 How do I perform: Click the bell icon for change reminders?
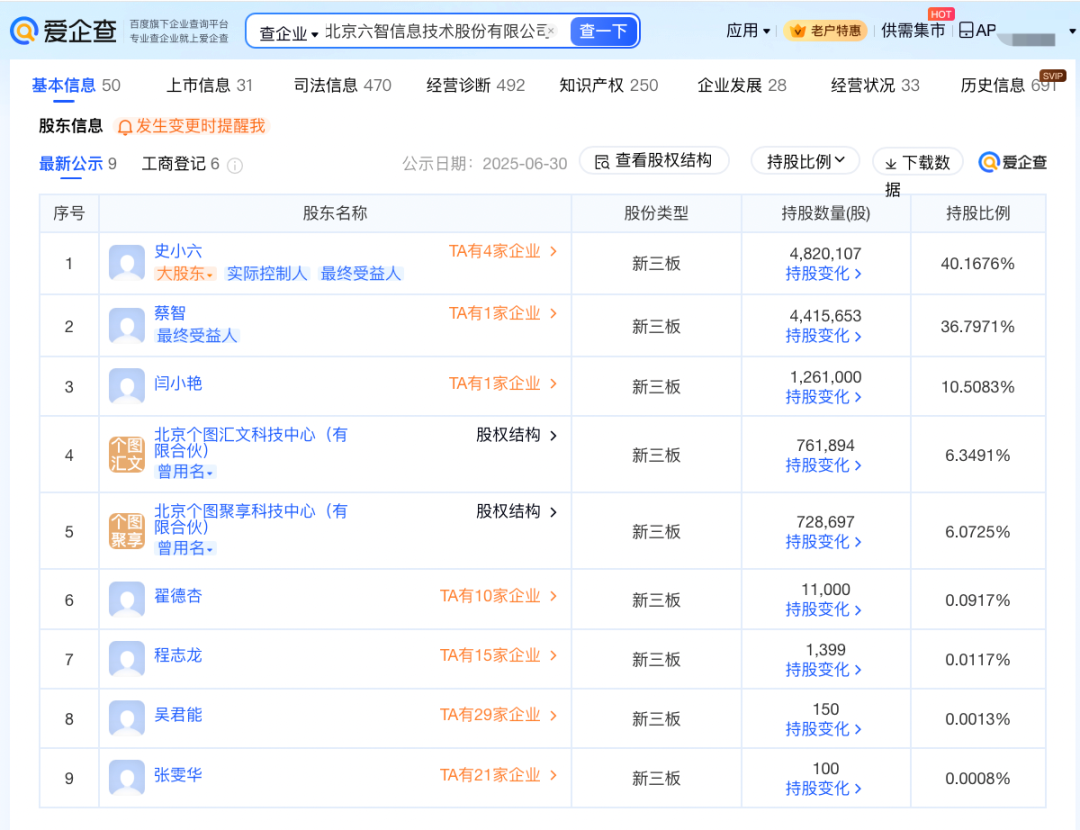click(x=125, y=127)
